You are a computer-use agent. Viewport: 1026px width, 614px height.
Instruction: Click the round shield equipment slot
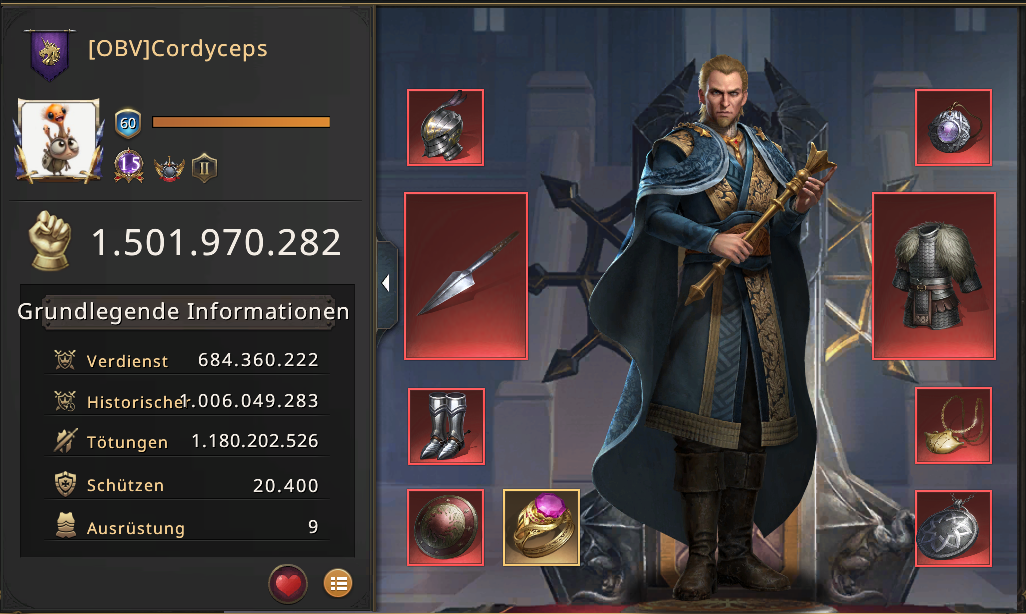446,527
